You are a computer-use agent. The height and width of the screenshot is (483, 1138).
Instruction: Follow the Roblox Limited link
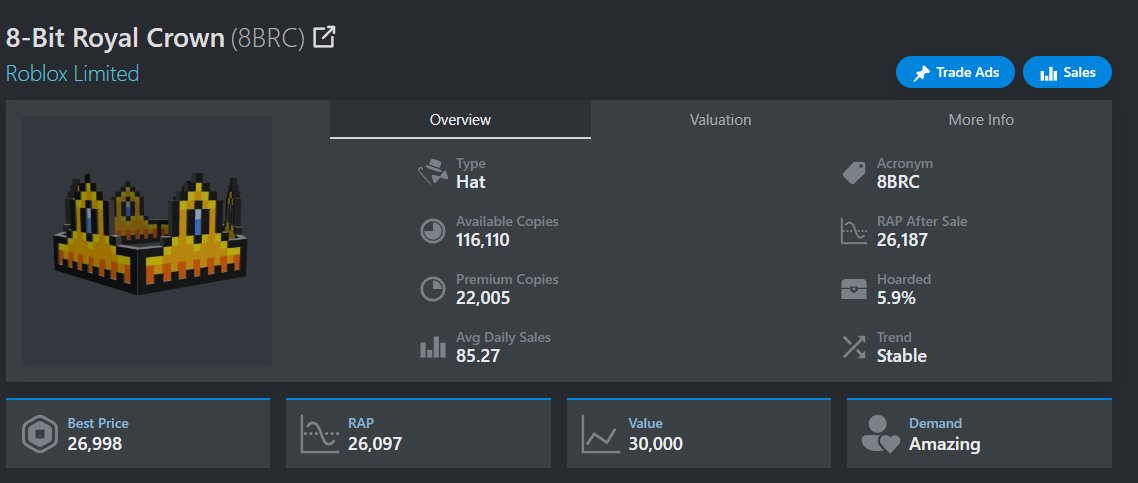coord(72,74)
